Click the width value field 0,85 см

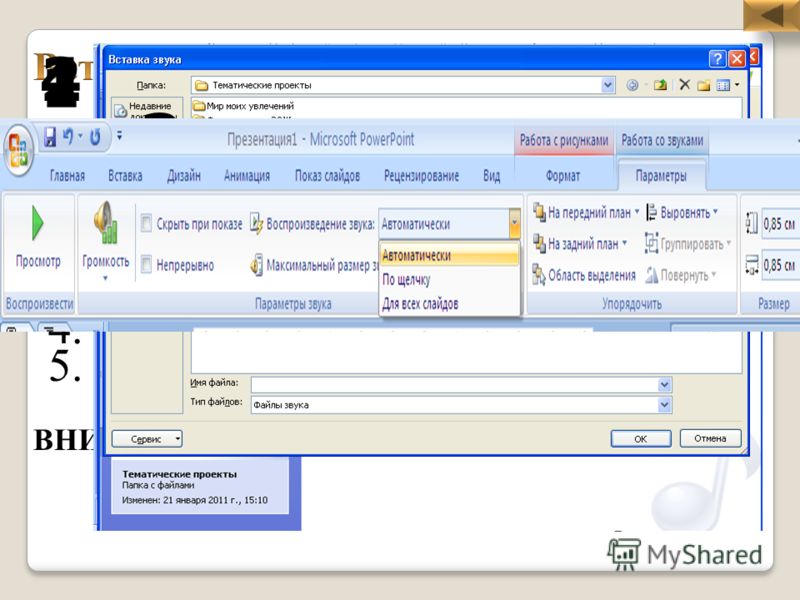pos(780,264)
